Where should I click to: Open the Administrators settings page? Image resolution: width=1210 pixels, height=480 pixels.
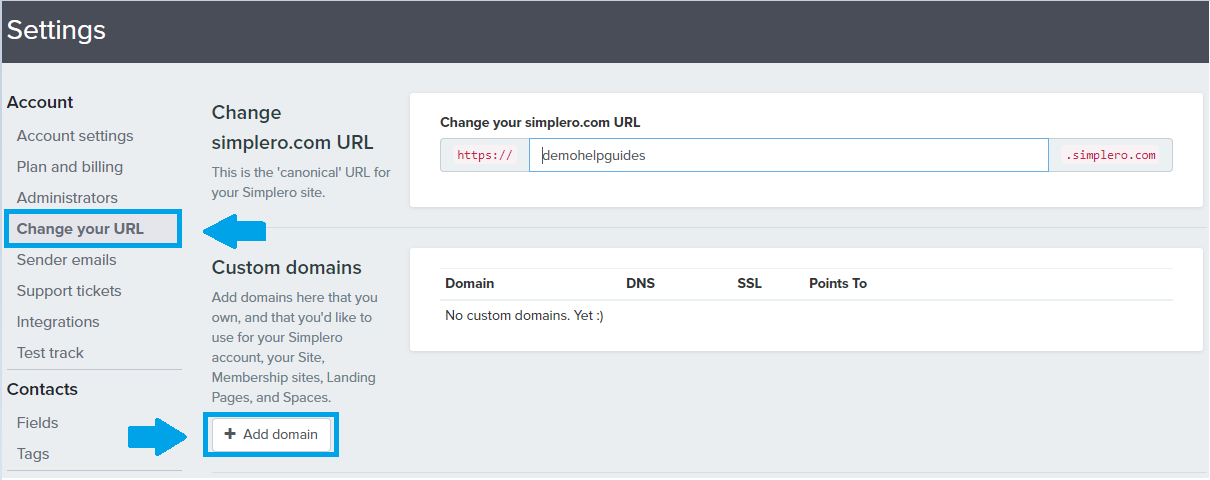click(x=67, y=198)
